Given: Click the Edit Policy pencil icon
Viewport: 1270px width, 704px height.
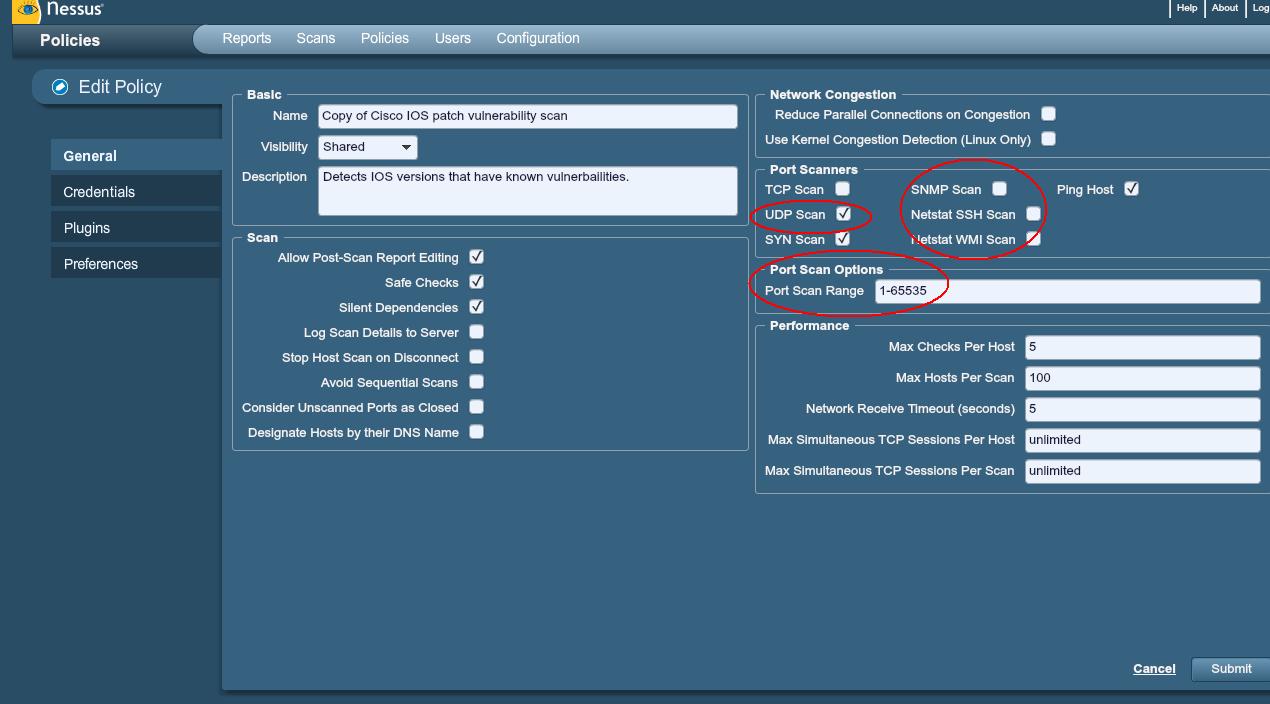Looking at the screenshot, I should [x=60, y=87].
